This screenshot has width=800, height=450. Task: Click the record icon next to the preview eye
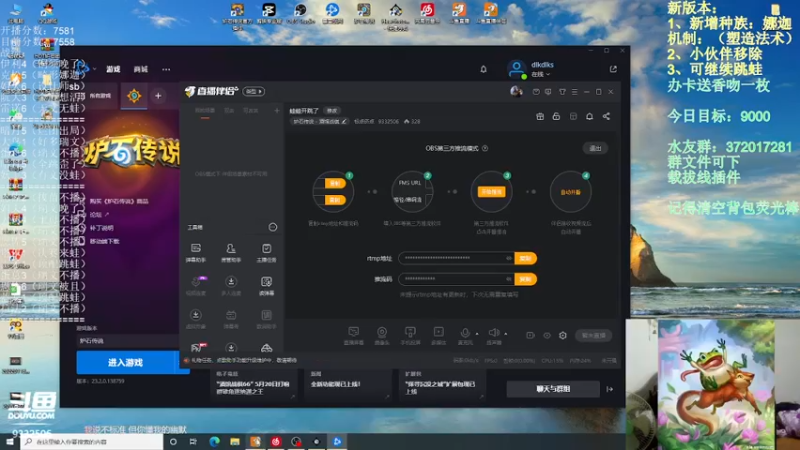(530, 335)
